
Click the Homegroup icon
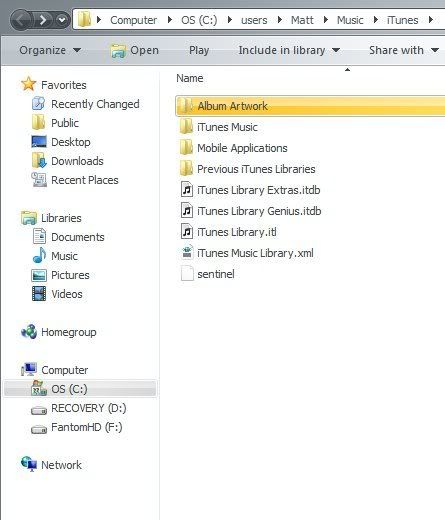coord(29,332)
